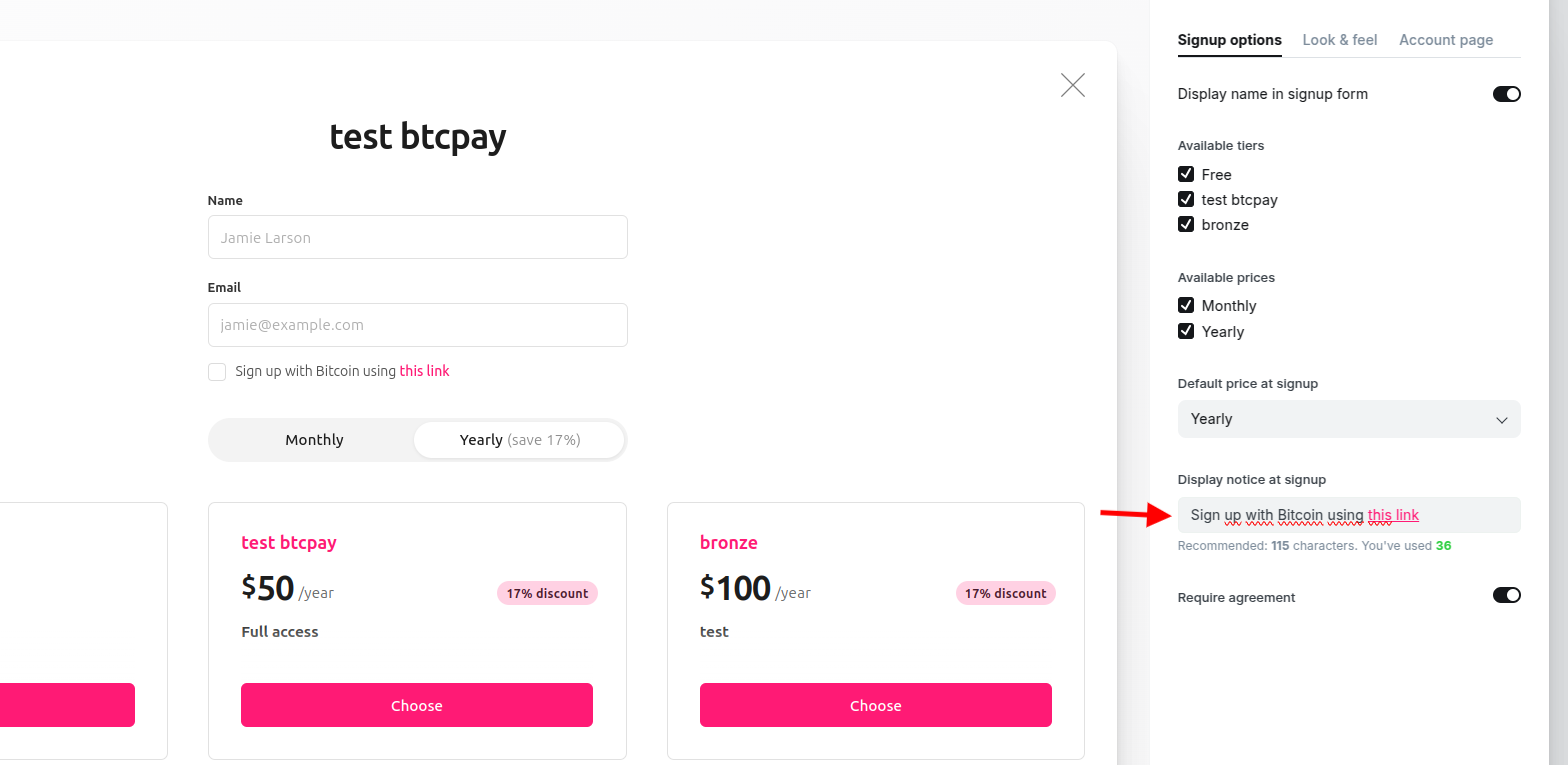The image size is (1568, 765).
Task: Choose the bronze $100 yearly plan
Action: pos(875,705)
